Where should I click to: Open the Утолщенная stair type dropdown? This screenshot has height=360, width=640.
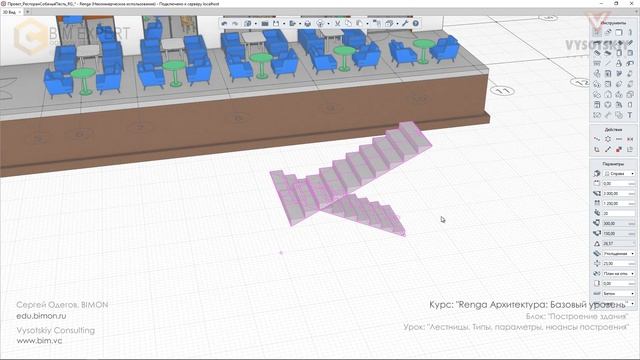[619, 253]
